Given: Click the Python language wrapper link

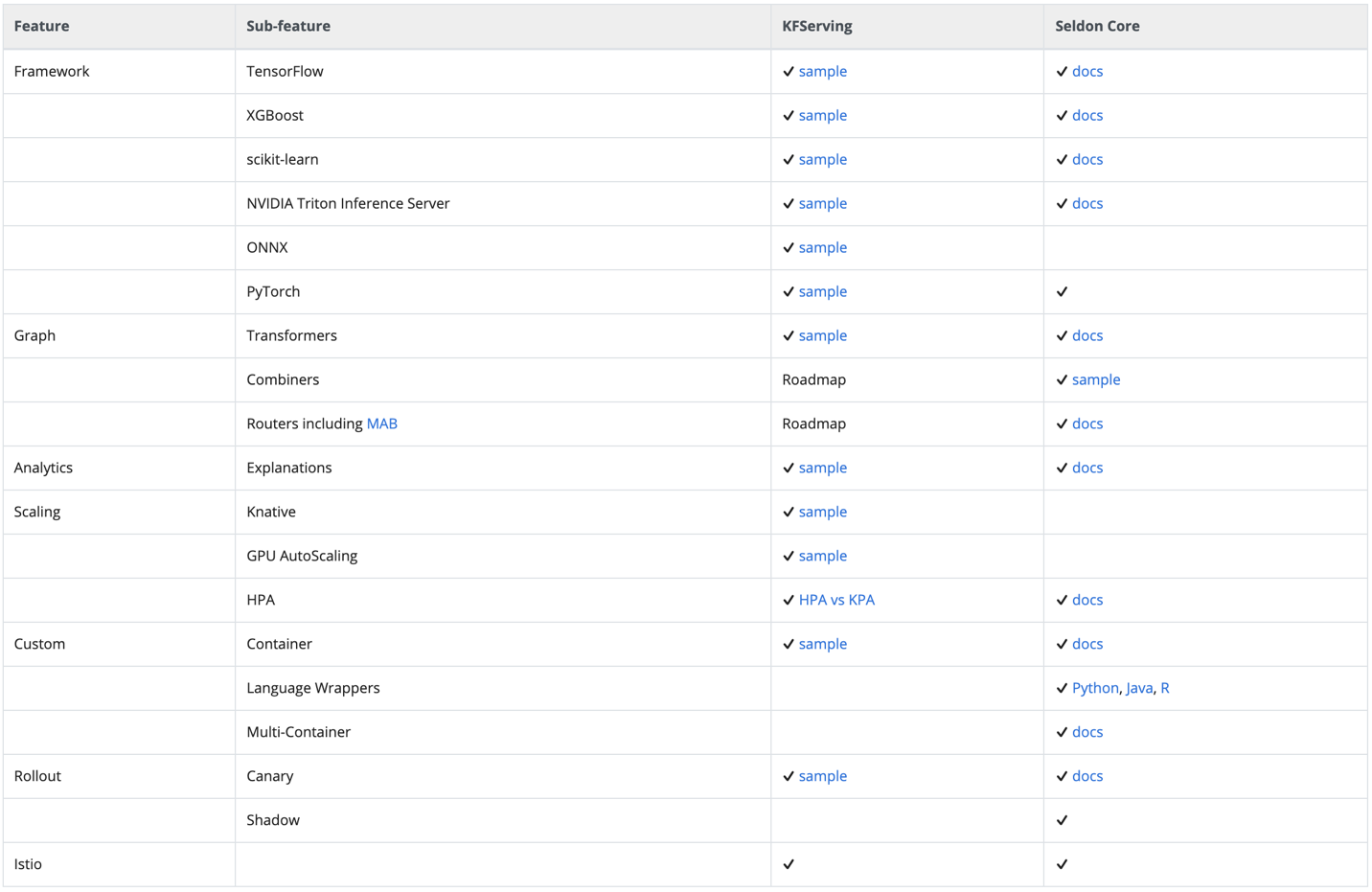Looking at the screenshot, I should tap(1094, 688).
